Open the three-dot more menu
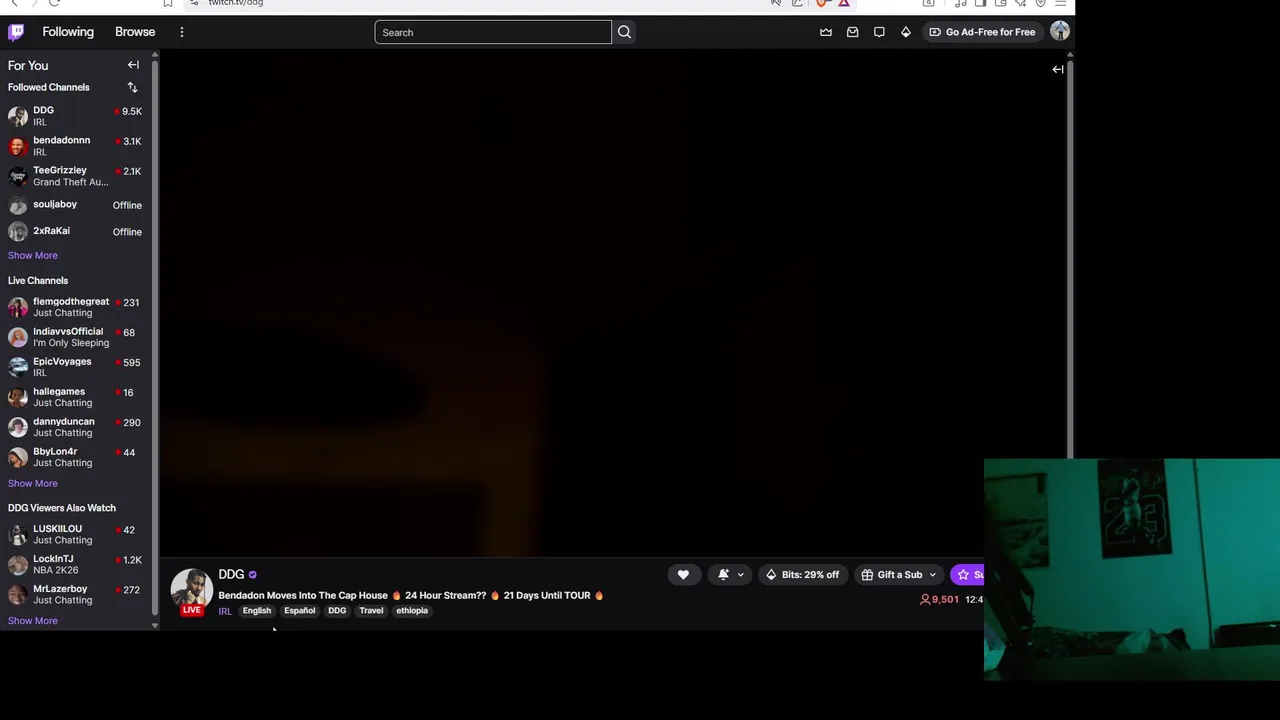 click(x=182, y=32)
